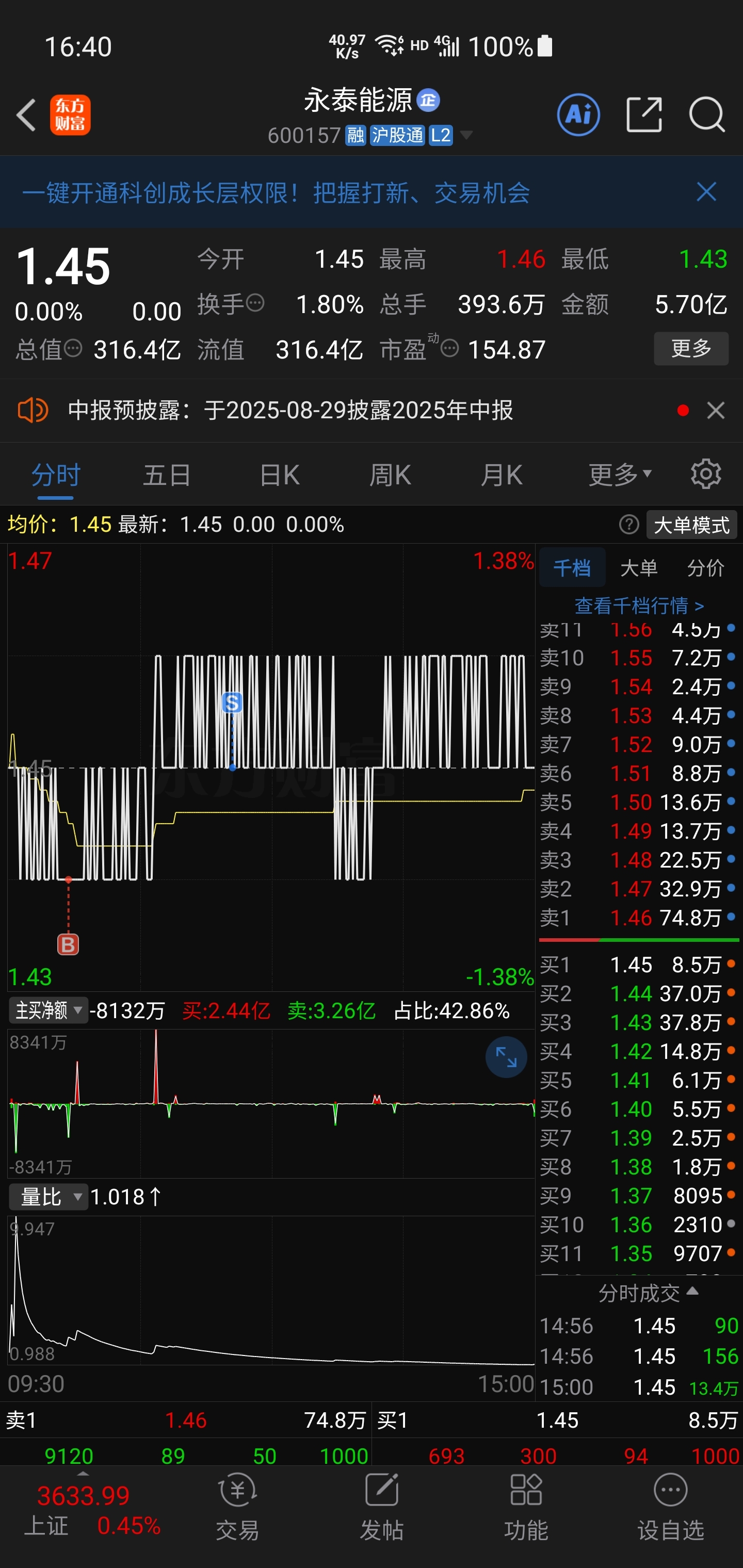
Task: Select the 分时 tab
Action: pos(55,474)
